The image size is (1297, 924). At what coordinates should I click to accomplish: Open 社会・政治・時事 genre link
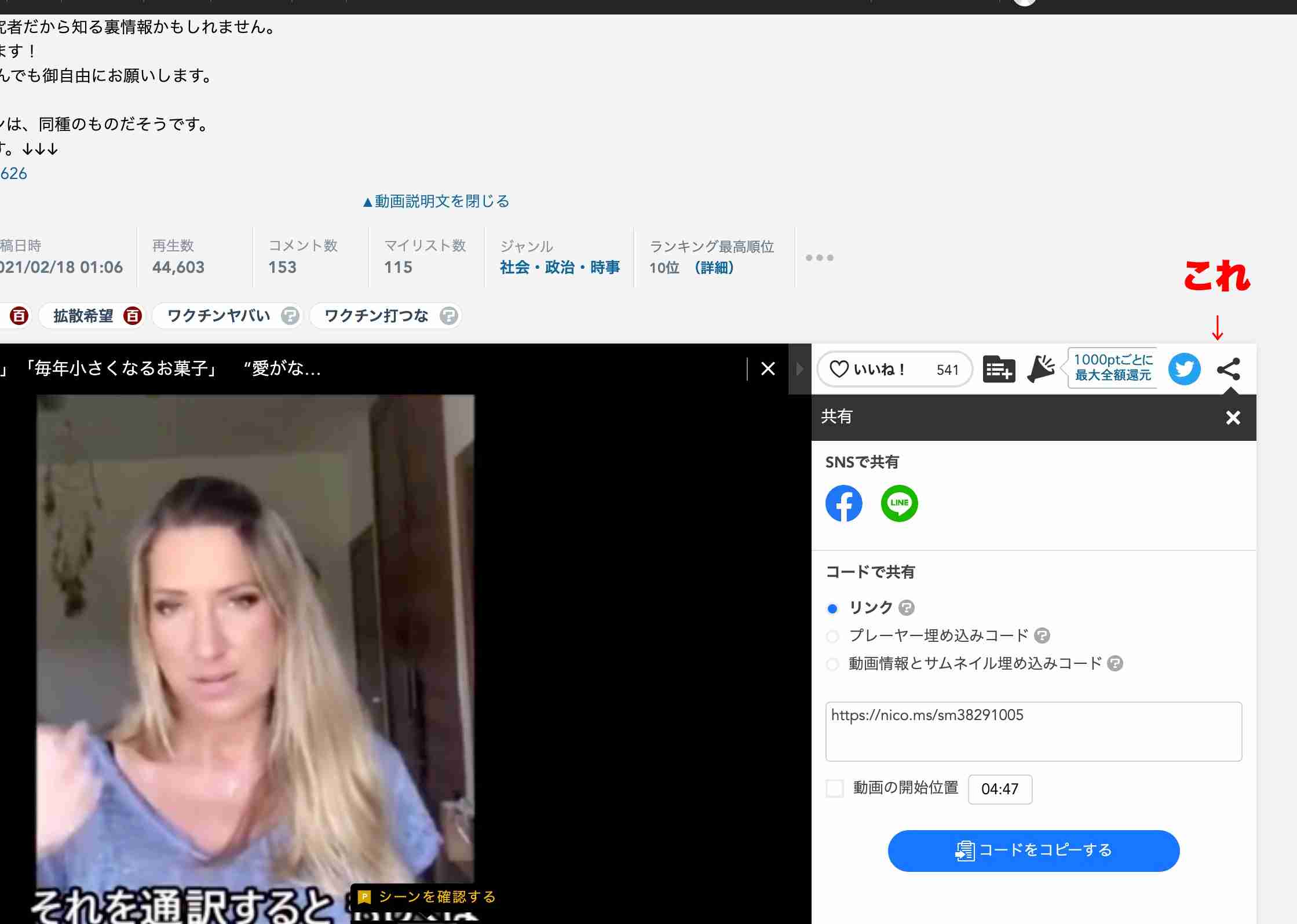(560, 267)
